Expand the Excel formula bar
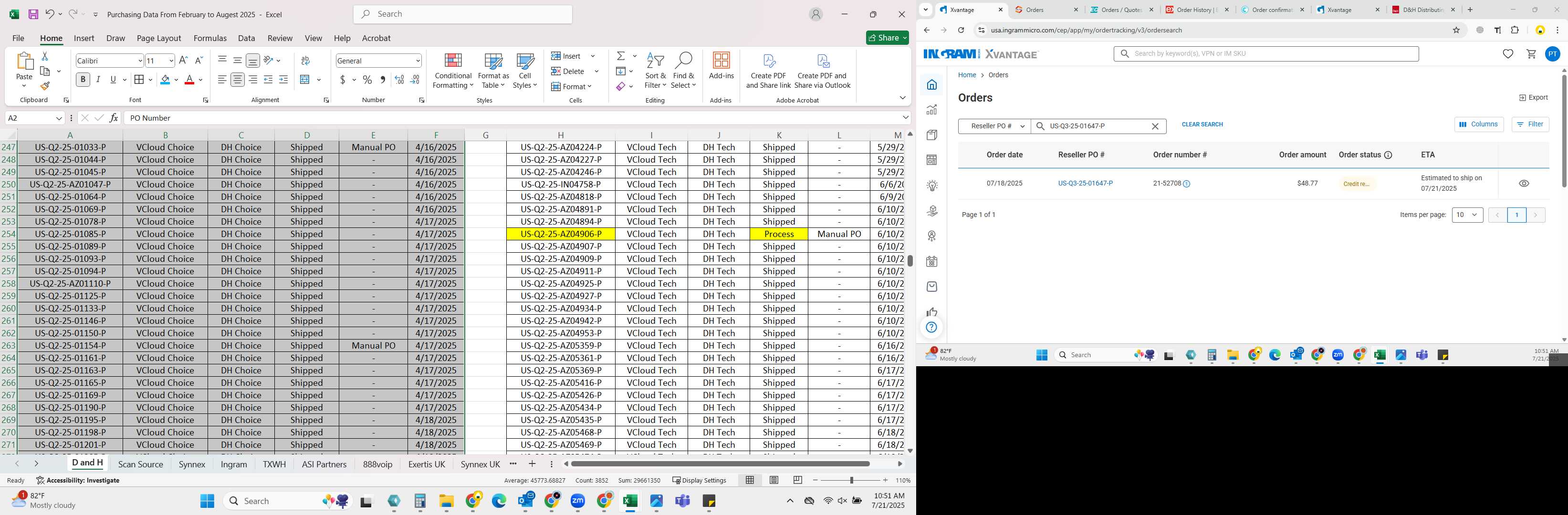The image size is (1568, 515). (x=906, y=117)
